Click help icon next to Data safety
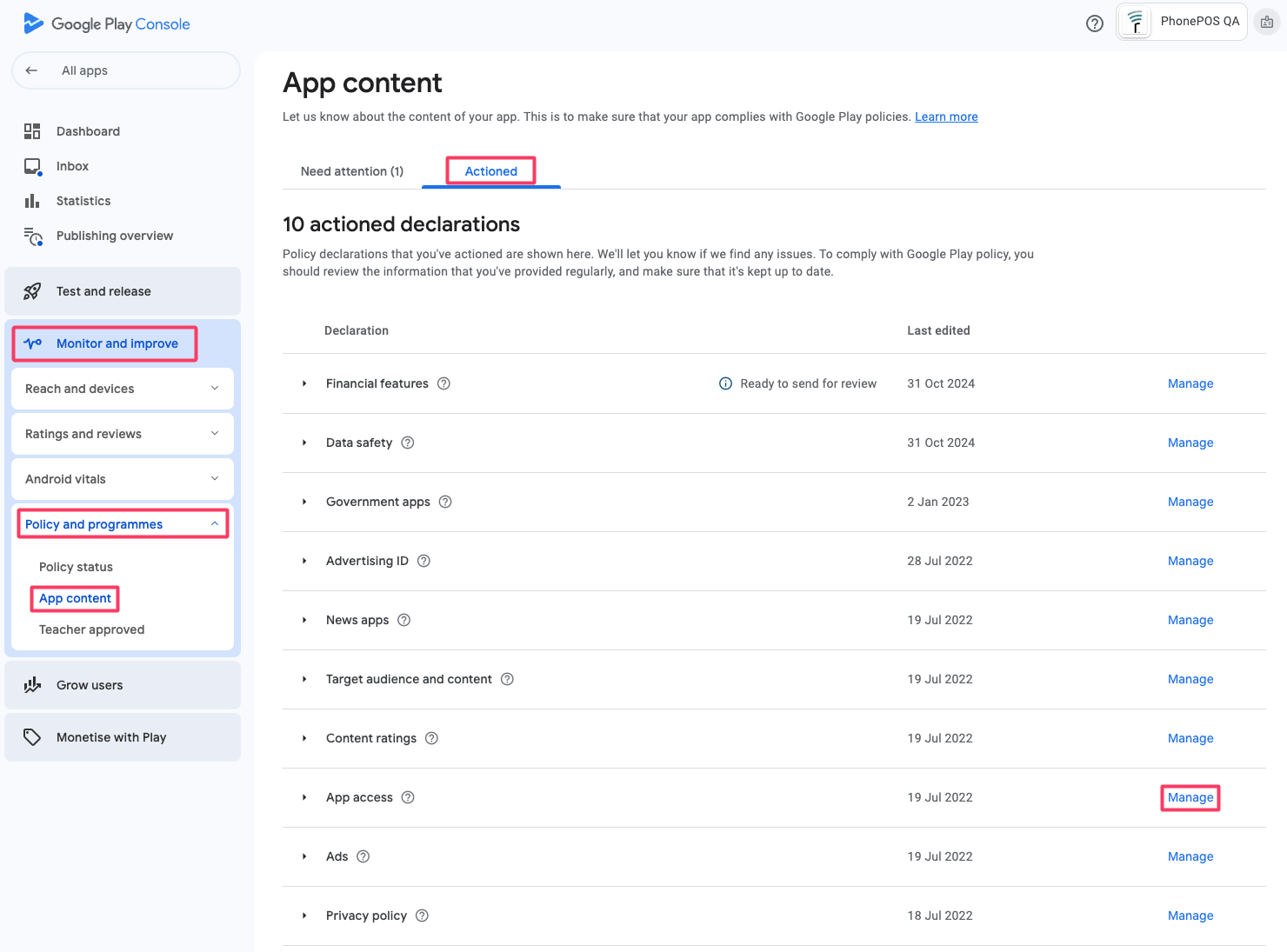1287x952 pixels. point(408,443)
